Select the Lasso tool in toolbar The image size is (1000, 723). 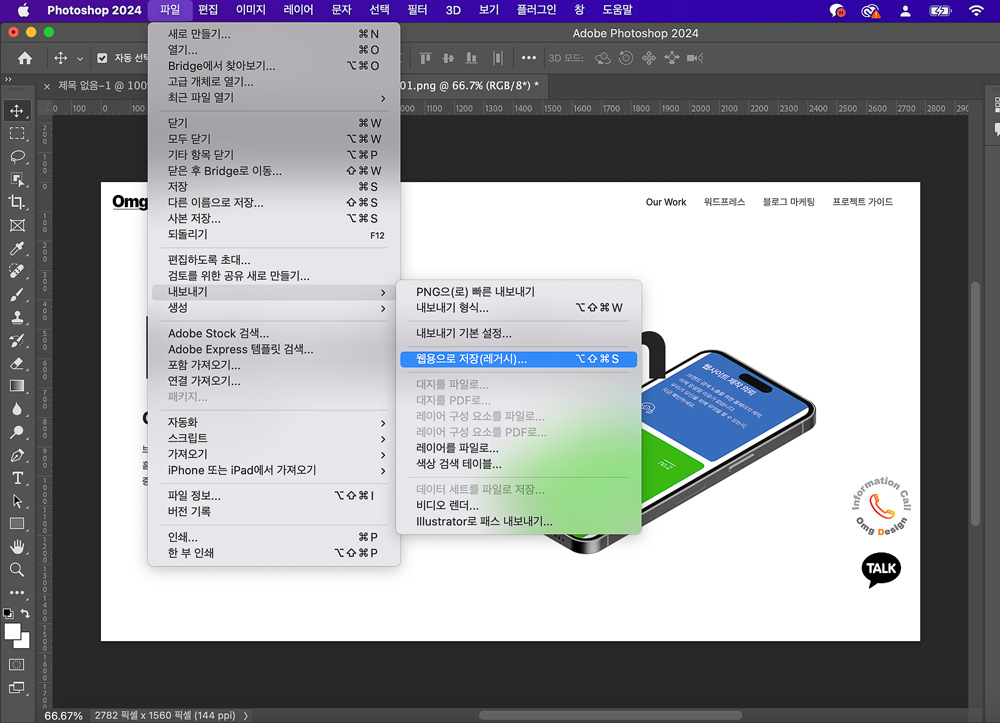[17, 156]
